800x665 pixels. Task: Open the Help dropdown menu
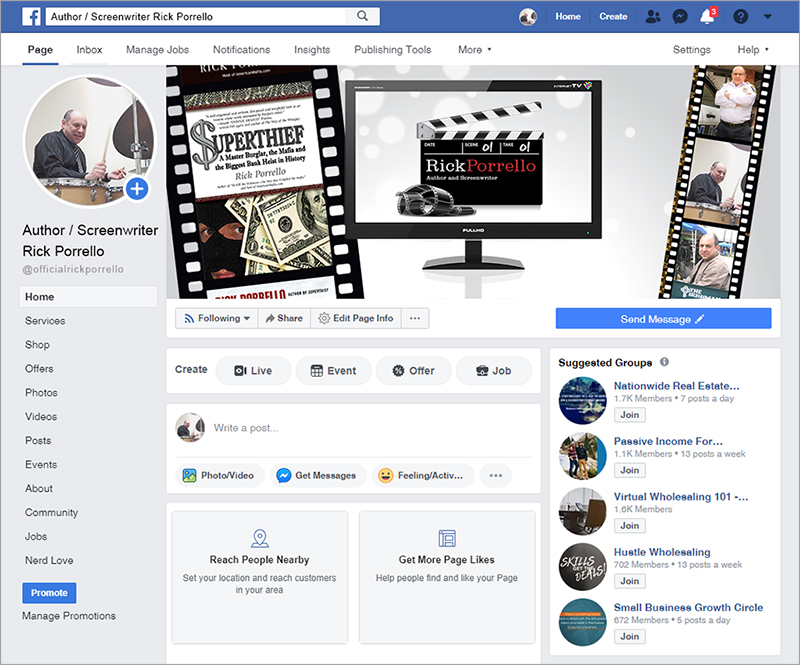(753, 49)
